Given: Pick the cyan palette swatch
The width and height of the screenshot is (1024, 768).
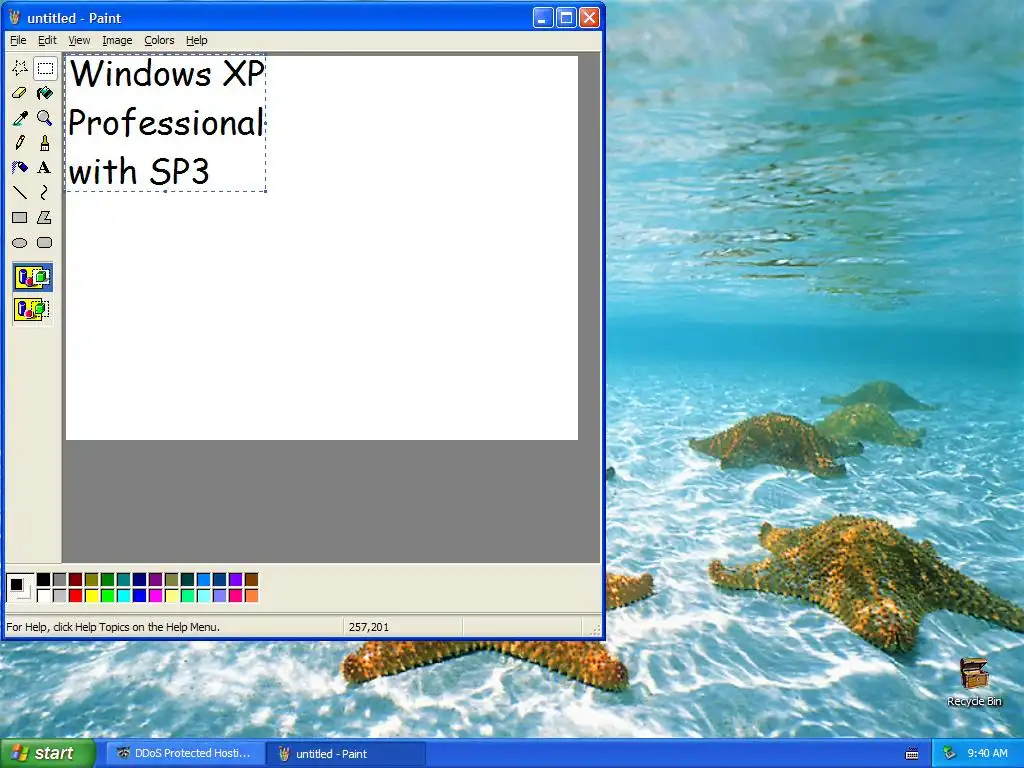Looking at the screenshot, I should click(123, 595).
